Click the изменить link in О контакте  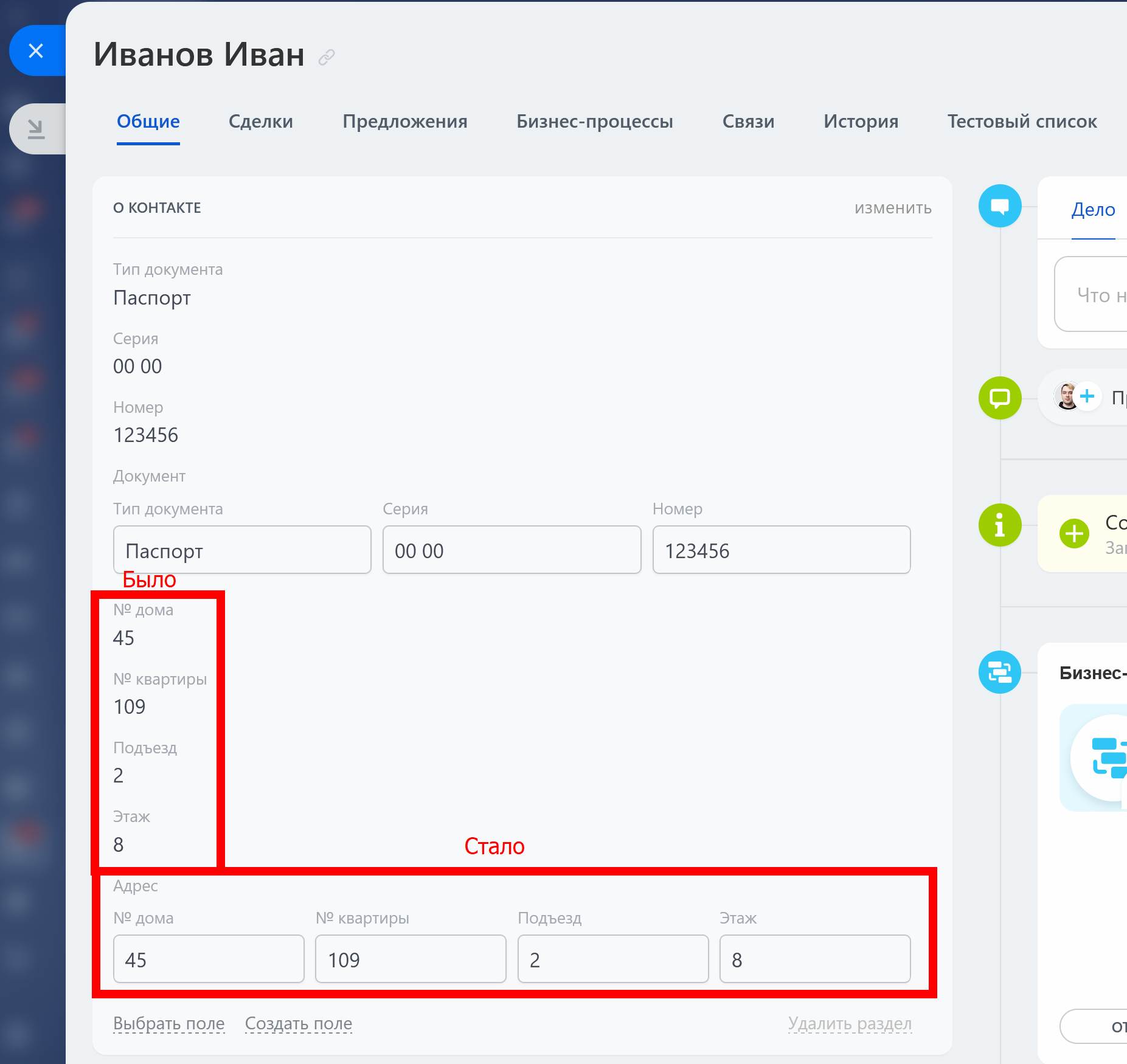tap(892, 208)
